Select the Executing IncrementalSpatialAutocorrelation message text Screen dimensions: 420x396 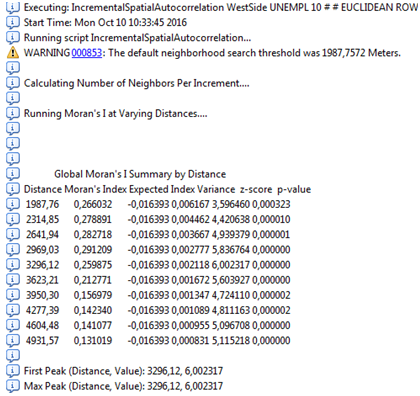[x=221, y=7]
